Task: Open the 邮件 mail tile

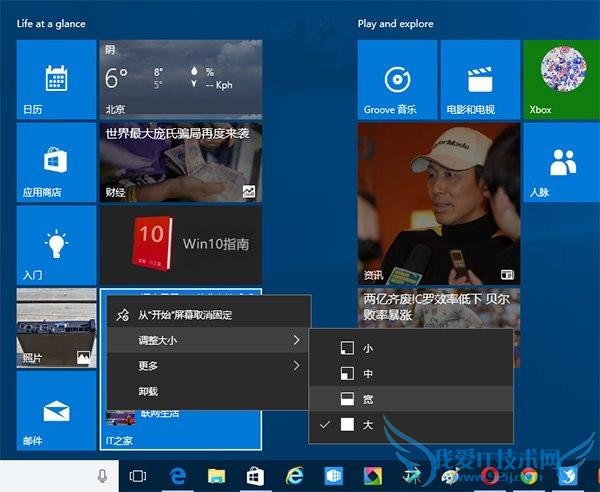Action: tap(56, 410)
